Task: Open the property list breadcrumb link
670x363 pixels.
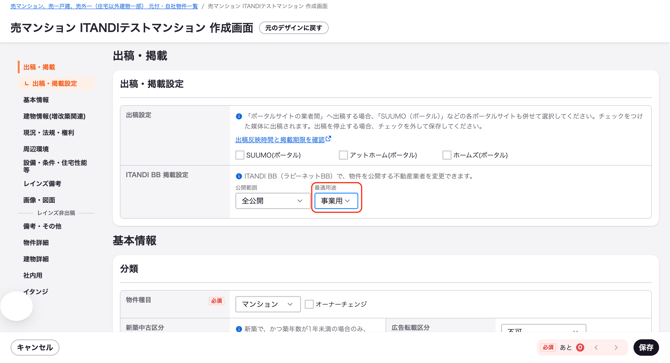Action: click(x=104, y=6)
